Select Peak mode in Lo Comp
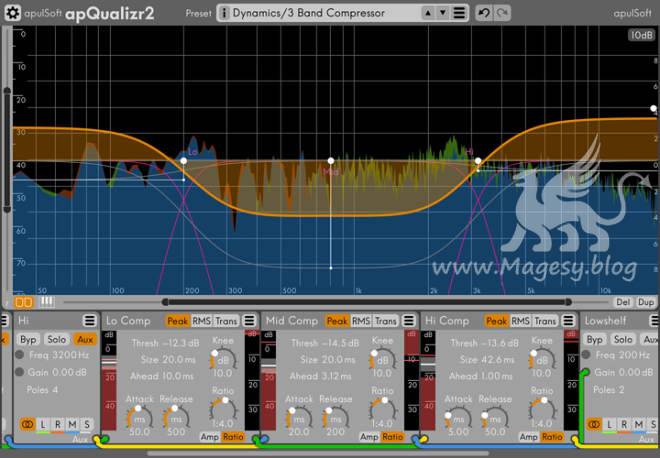This screenshot has height=458, width=660. click(177, 321)
